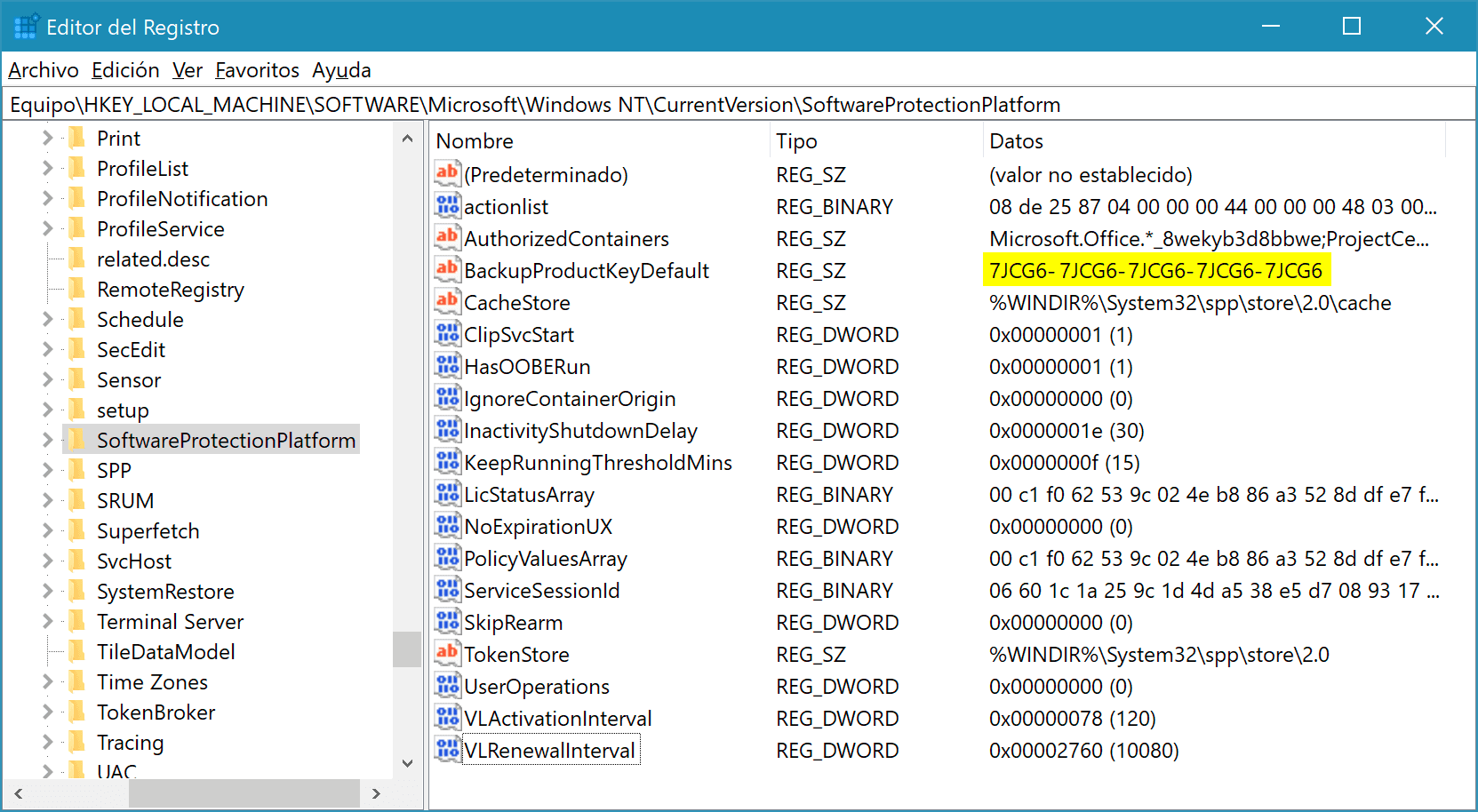
Task: Click the string icon beside BackupProductKeyDefault
Action: (x=447, y=269)
